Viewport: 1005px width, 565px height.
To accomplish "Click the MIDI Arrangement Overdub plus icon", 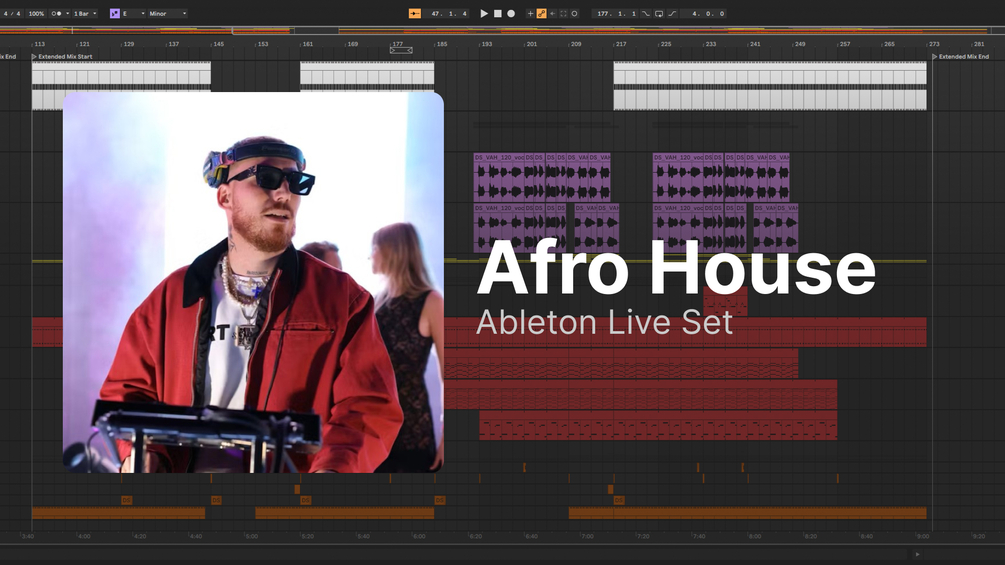I will [530, 13].
